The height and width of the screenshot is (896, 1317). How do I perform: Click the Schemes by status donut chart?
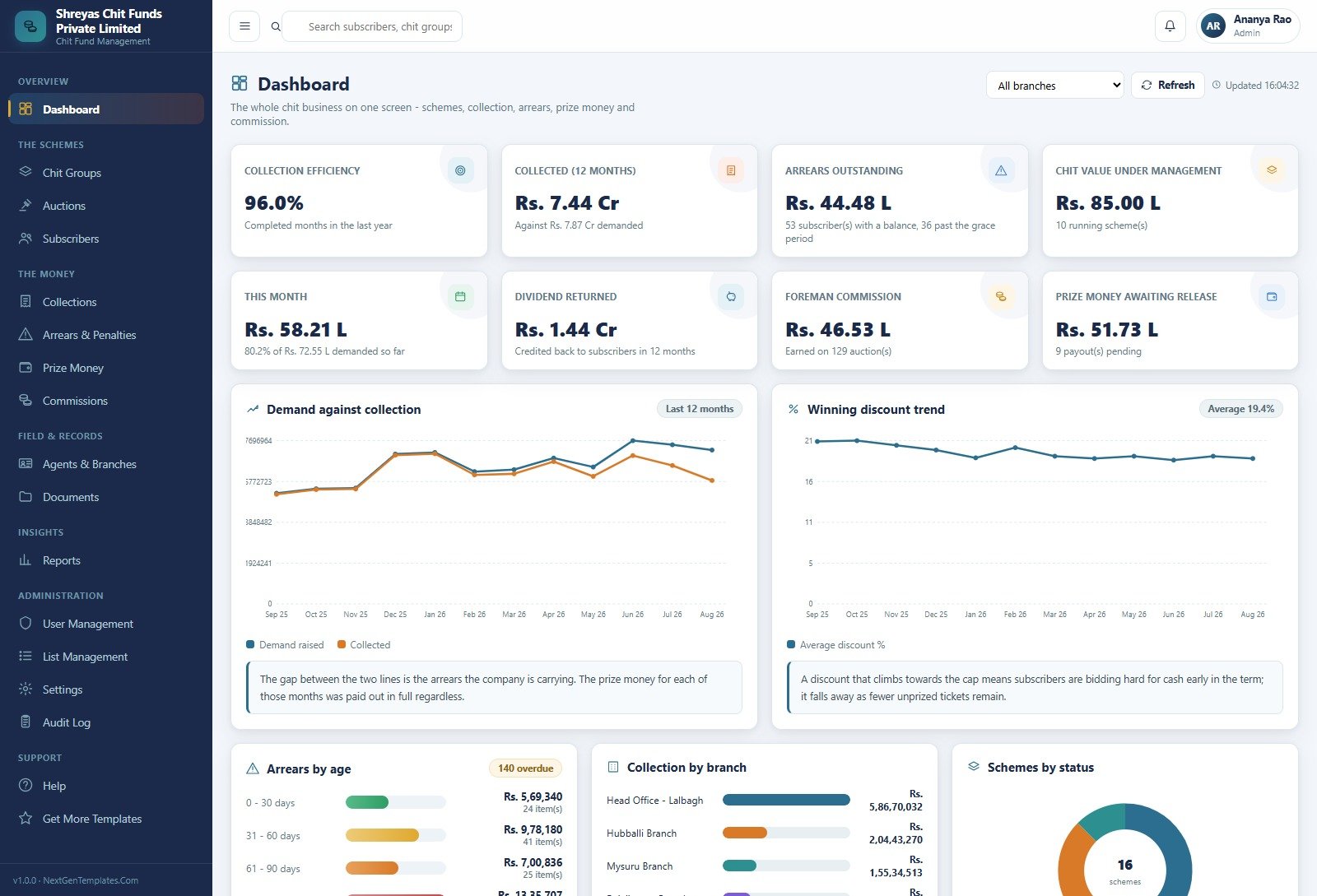click(1124, 849)
